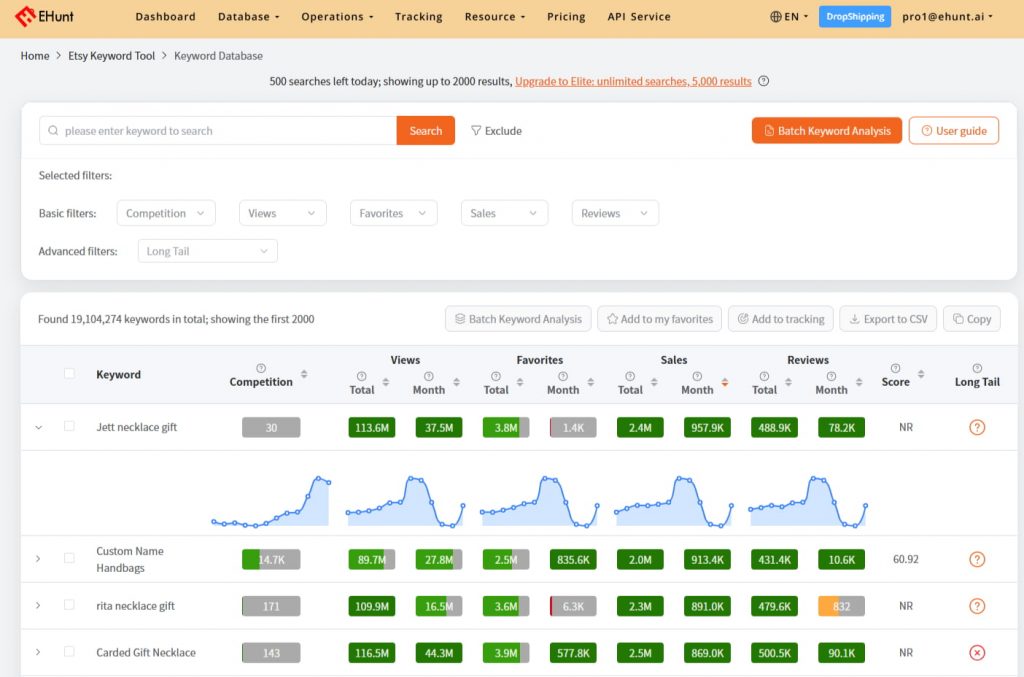Click the EHunt logo
Image resolution: width=1024 pixels, height=677 pixels.
click(44, 16)
